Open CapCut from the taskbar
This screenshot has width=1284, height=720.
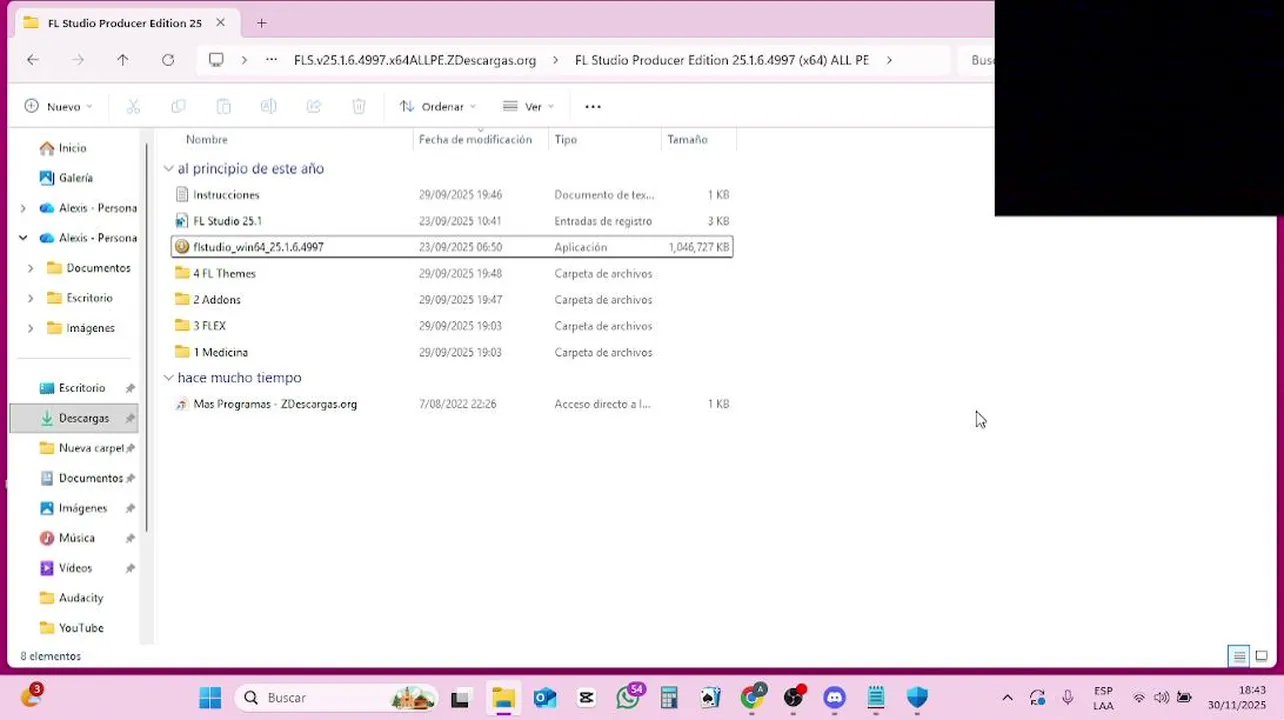coord(586,697)
